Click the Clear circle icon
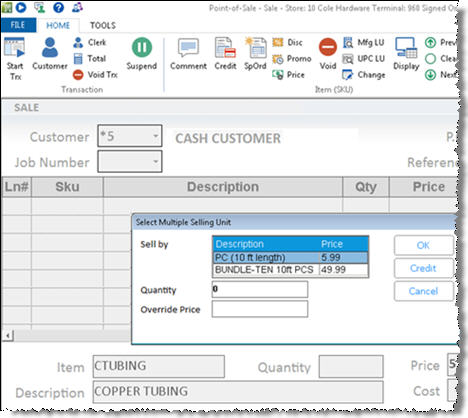468x418 pixels. click(430, 59)
